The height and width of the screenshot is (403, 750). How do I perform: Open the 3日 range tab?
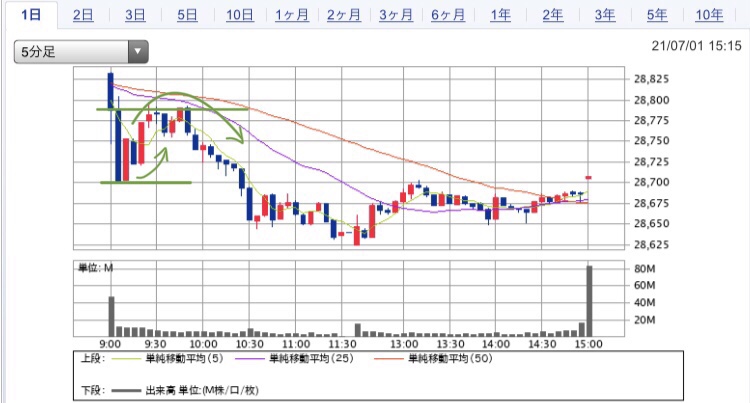(x=135, y=15)
